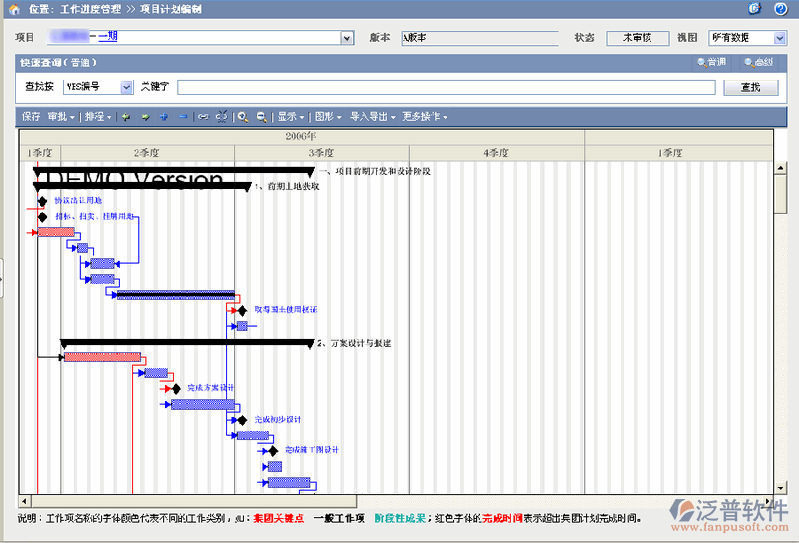The image size is (799, 543).
Task: Open the 导入导出 dropdown menu
Action: tap(372, 117)
